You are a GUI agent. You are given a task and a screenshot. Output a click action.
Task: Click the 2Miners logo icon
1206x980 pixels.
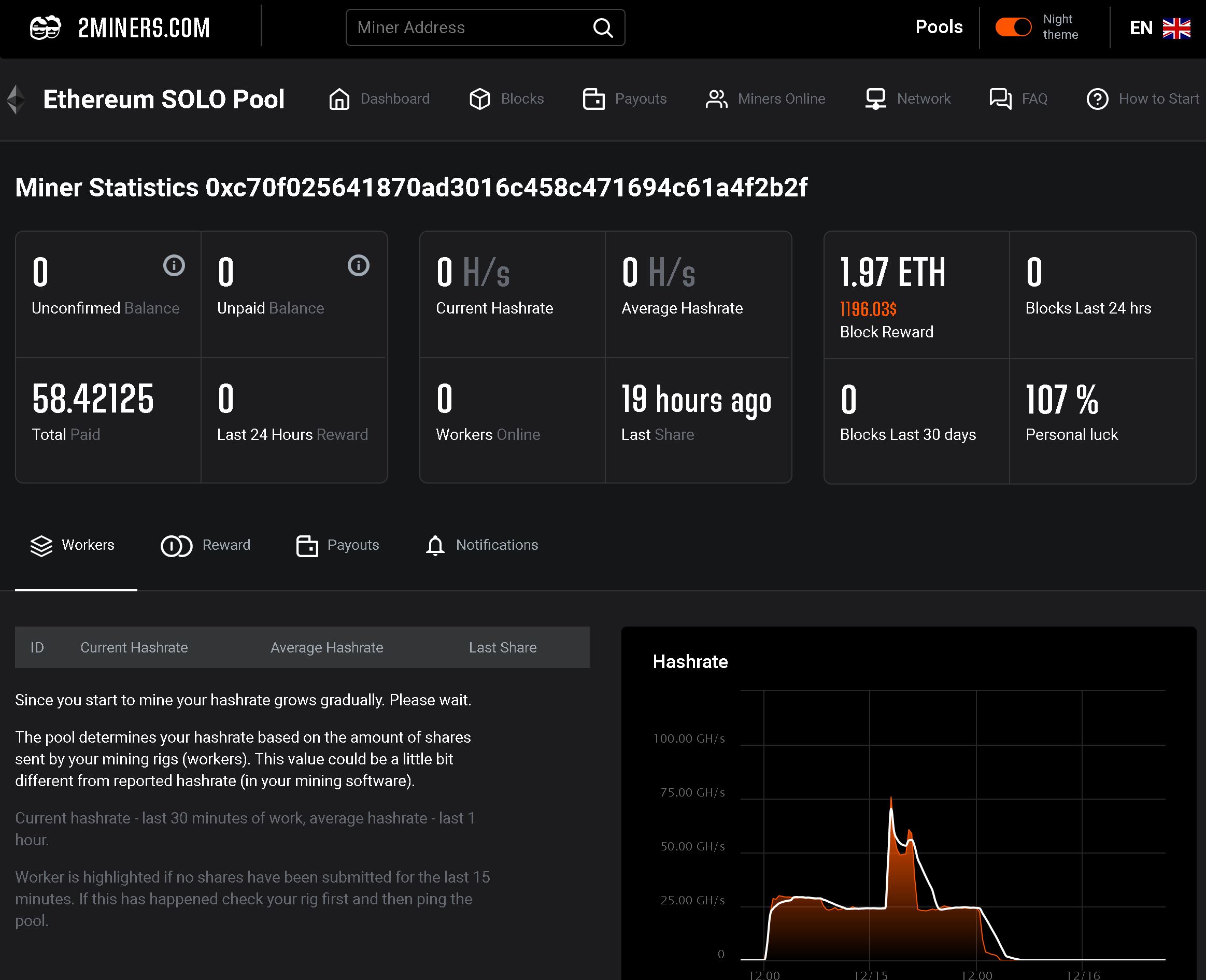45,27
